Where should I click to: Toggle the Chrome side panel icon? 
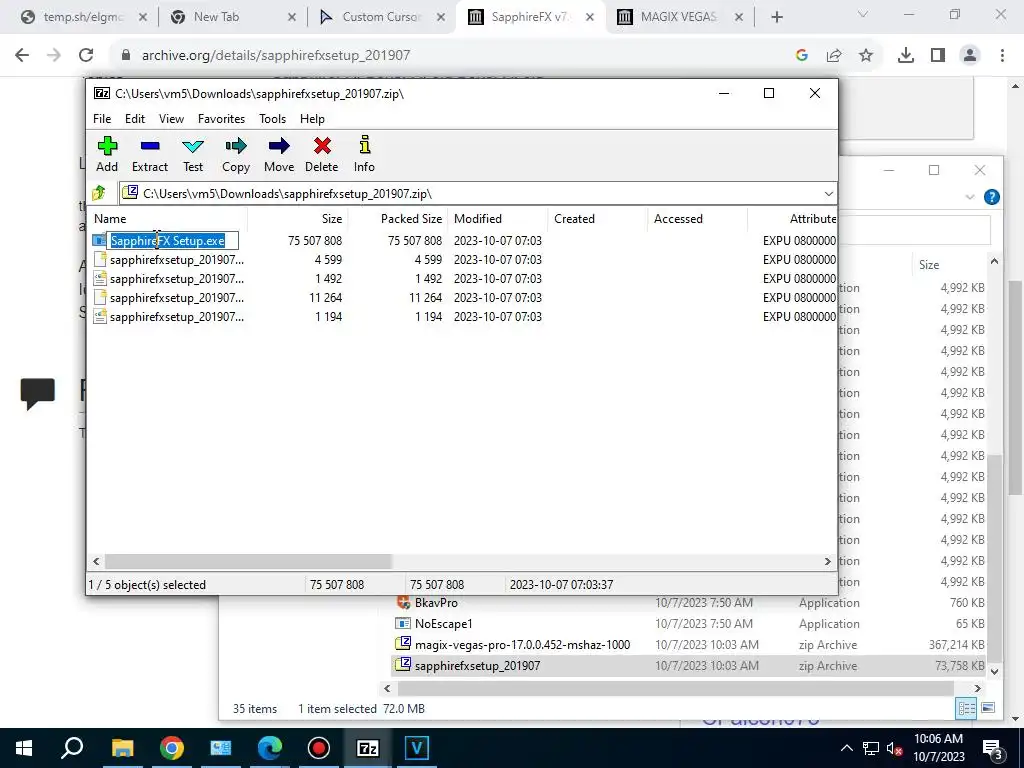[938, 56]
